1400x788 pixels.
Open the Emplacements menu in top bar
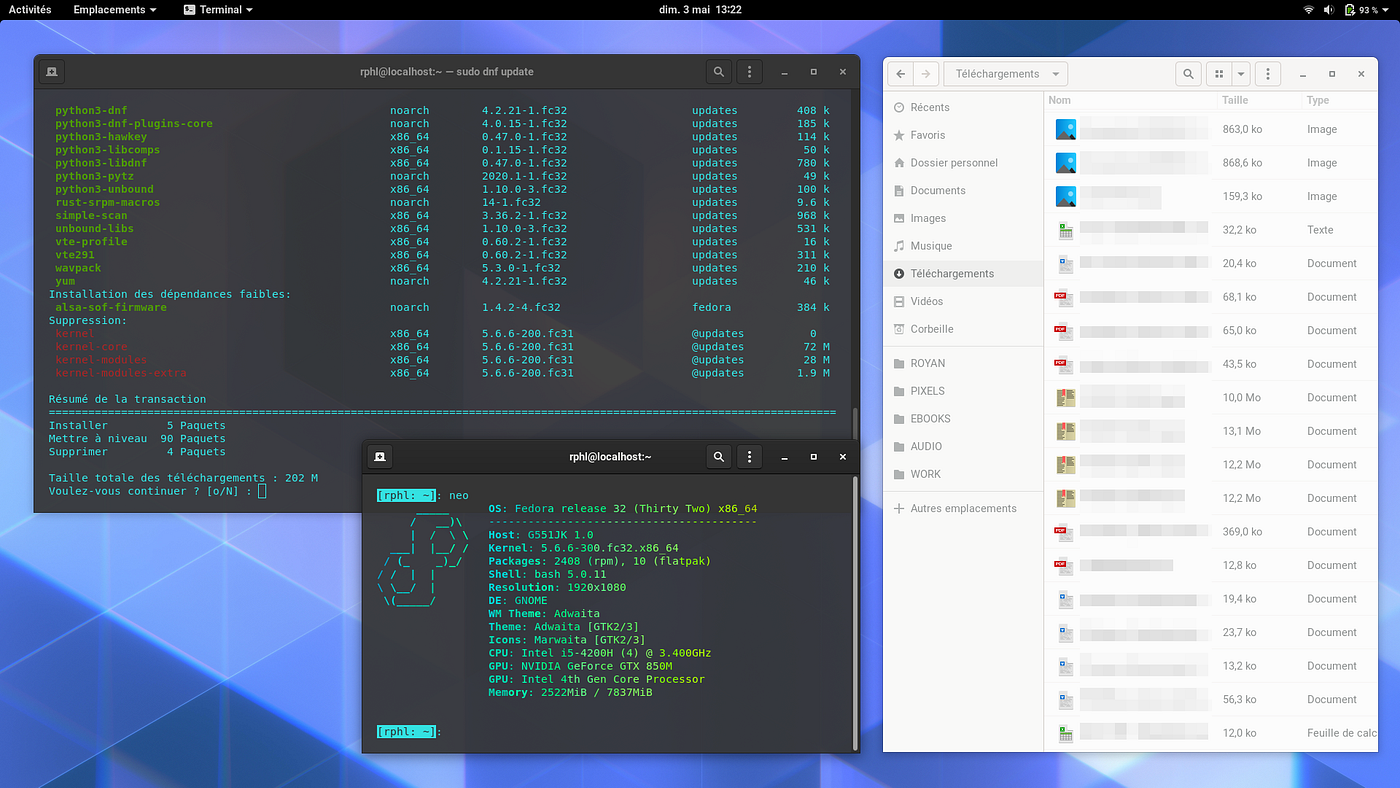pos(114,10)
